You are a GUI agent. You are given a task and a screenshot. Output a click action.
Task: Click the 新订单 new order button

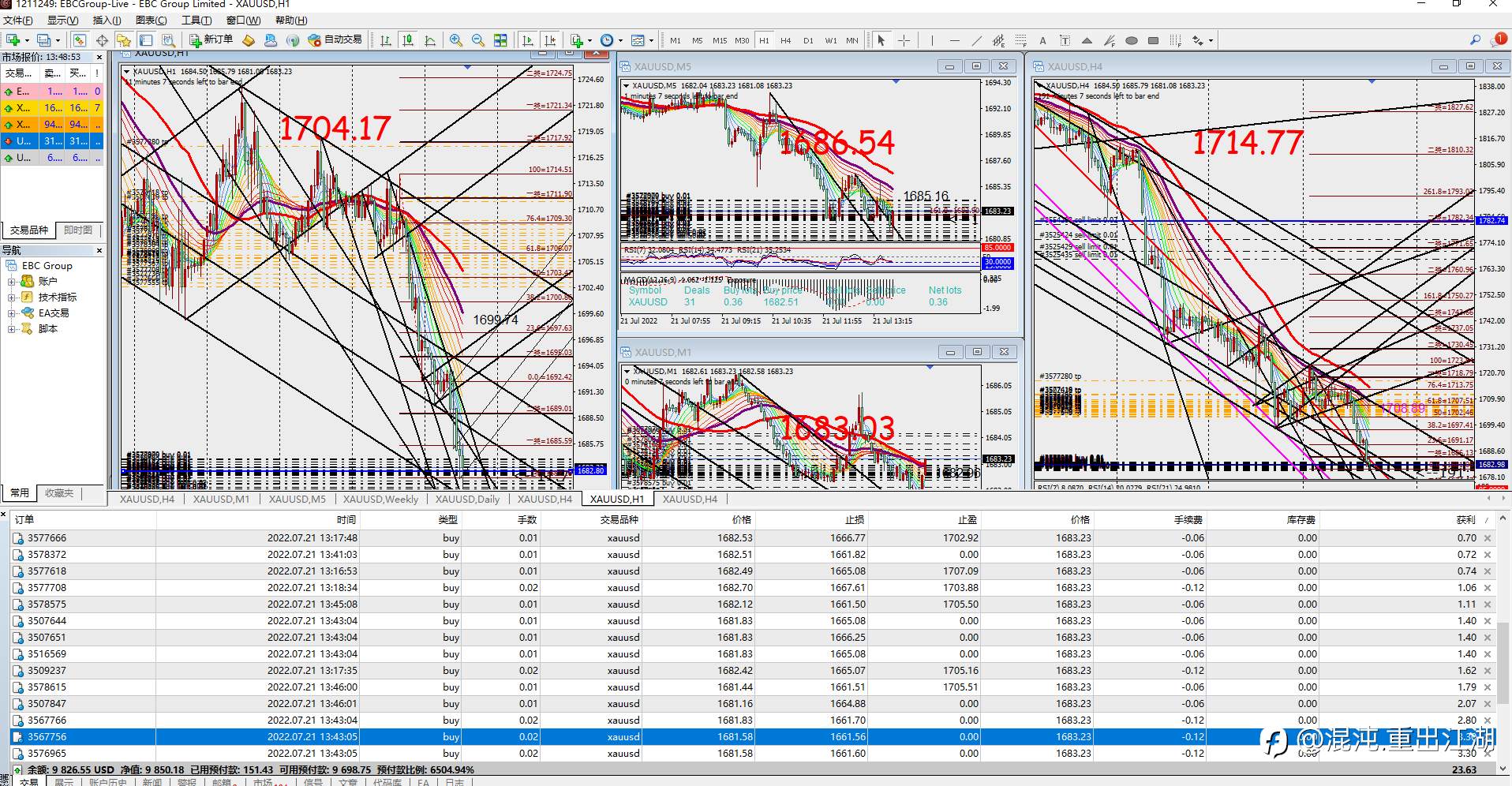[x=211, y=40]
